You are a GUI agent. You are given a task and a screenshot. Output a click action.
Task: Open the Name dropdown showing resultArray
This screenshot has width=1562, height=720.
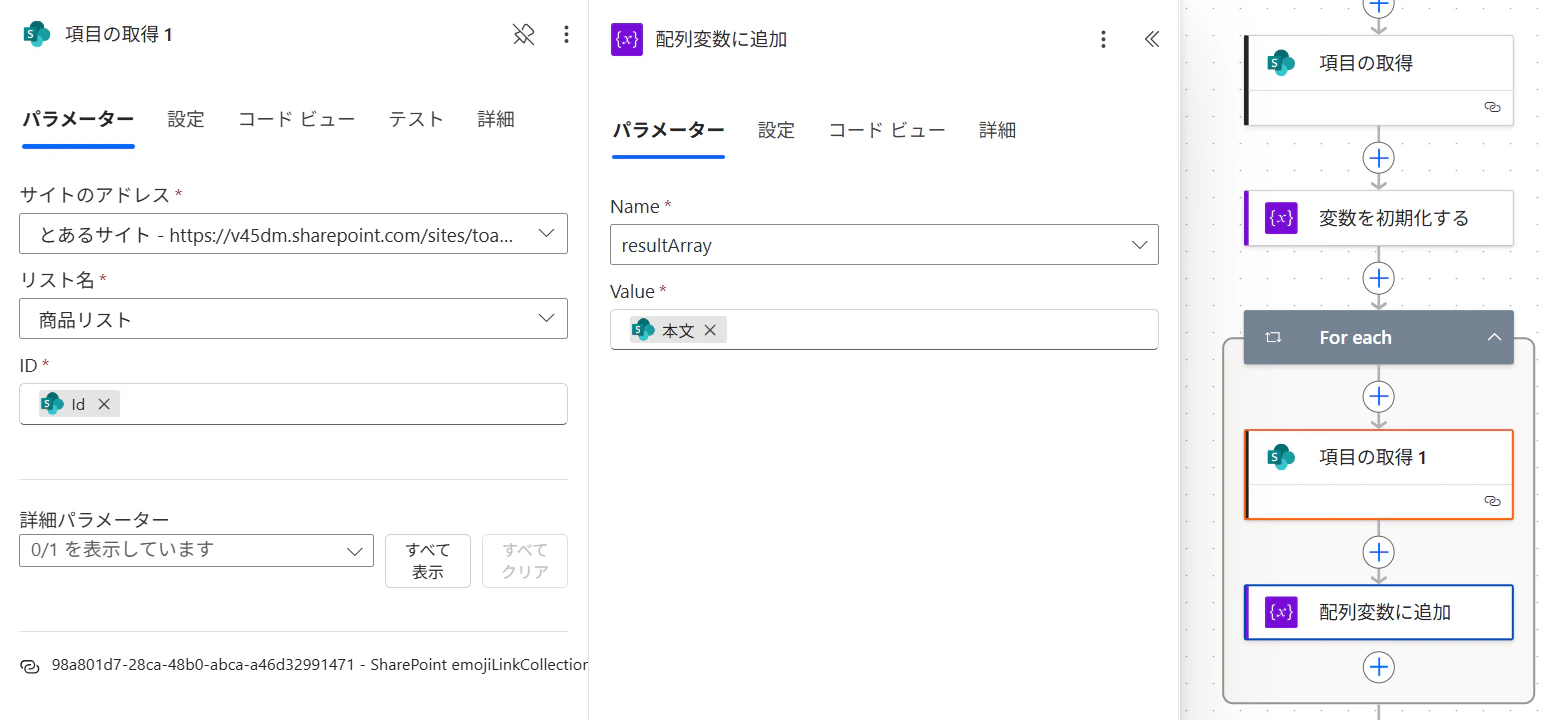coord(884,245)
